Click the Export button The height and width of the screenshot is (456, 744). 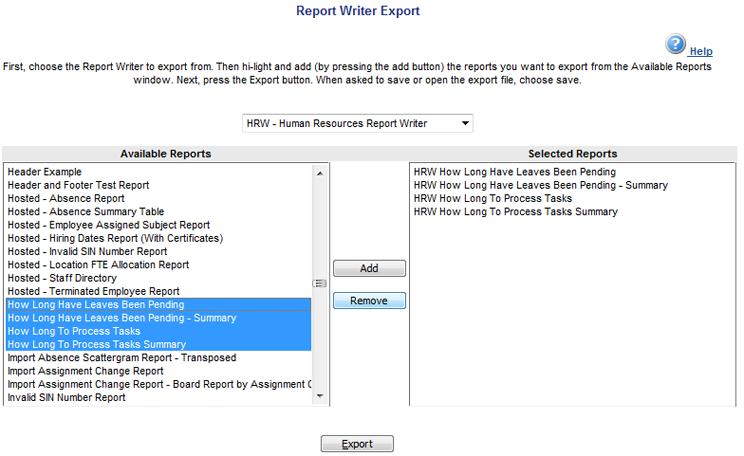(357, 444)
